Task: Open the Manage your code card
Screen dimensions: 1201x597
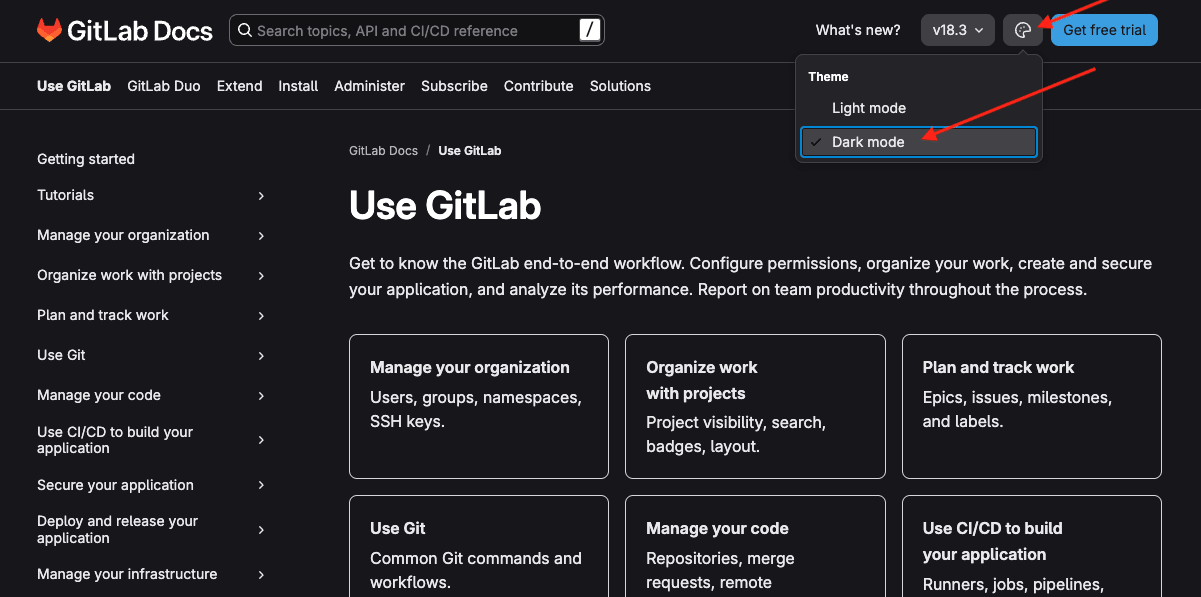Action: tap(755, 546)
